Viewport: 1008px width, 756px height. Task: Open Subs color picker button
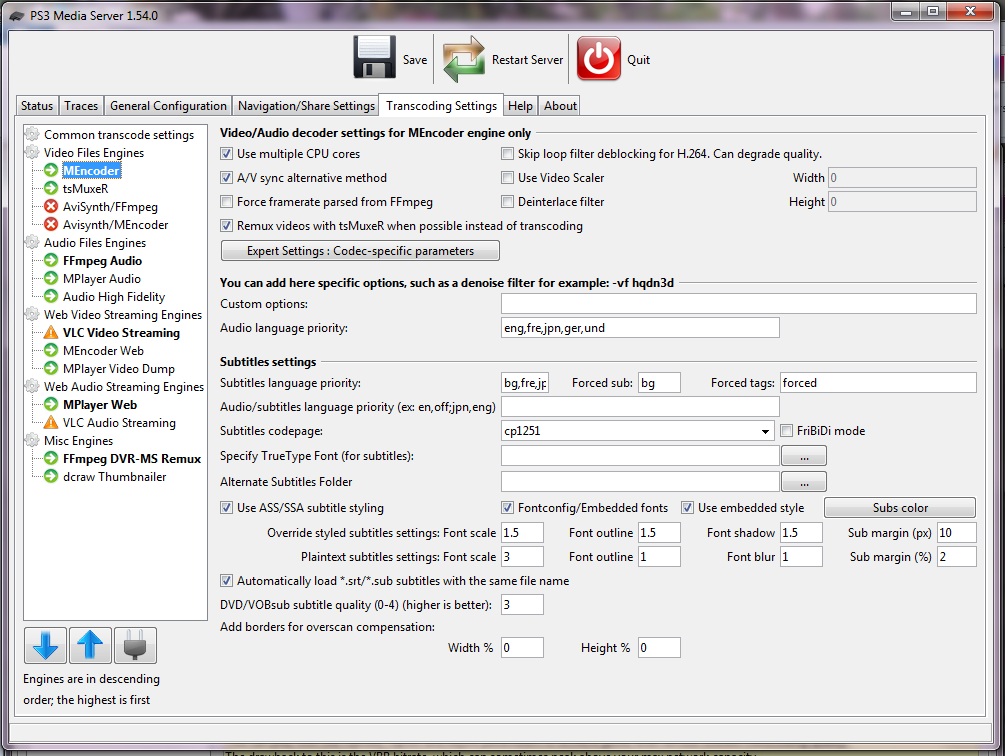(x=899, y=508)
